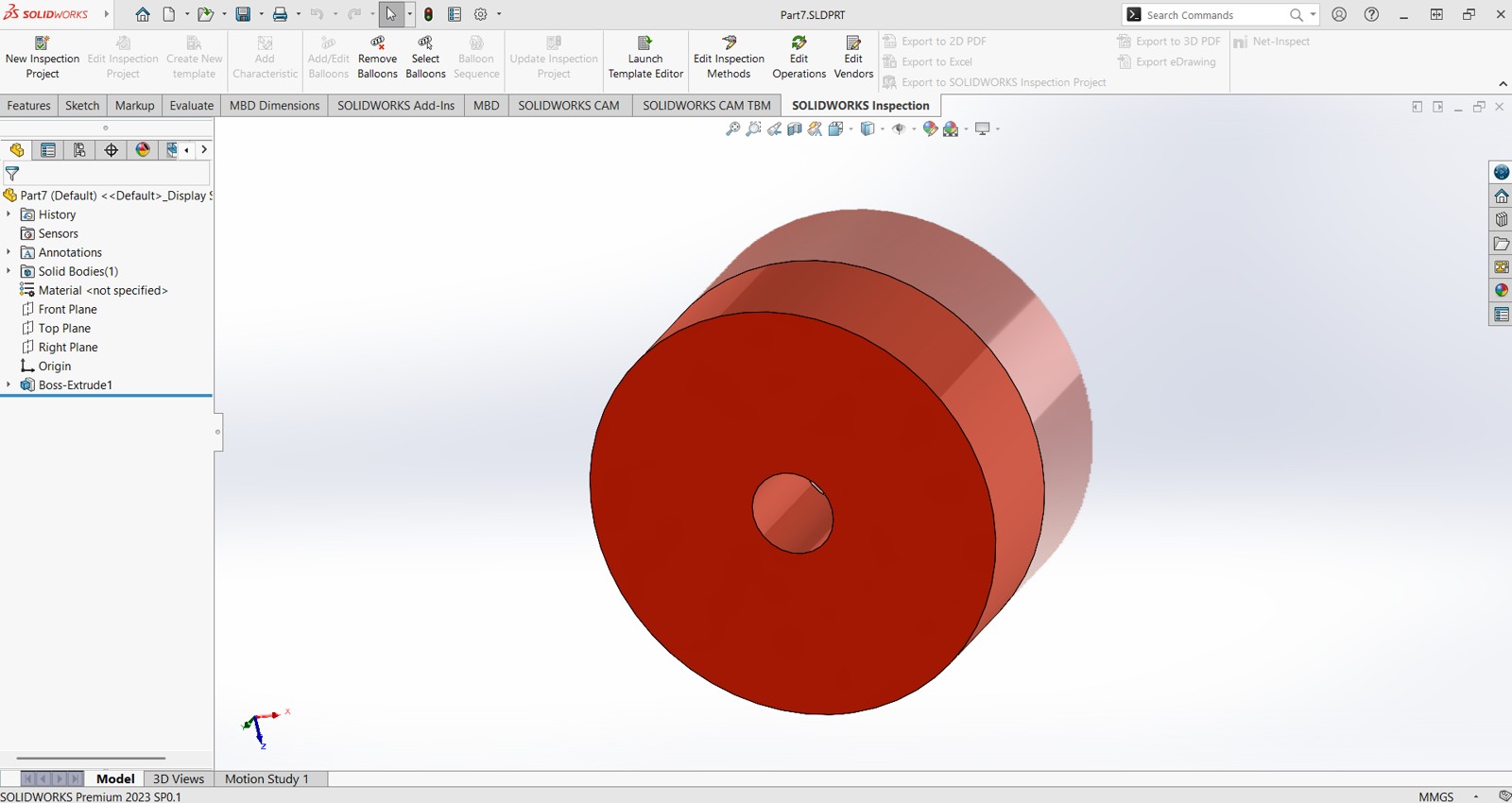Click the View Orientation cube icon
1512x803 pixels.
click(835, 129)
